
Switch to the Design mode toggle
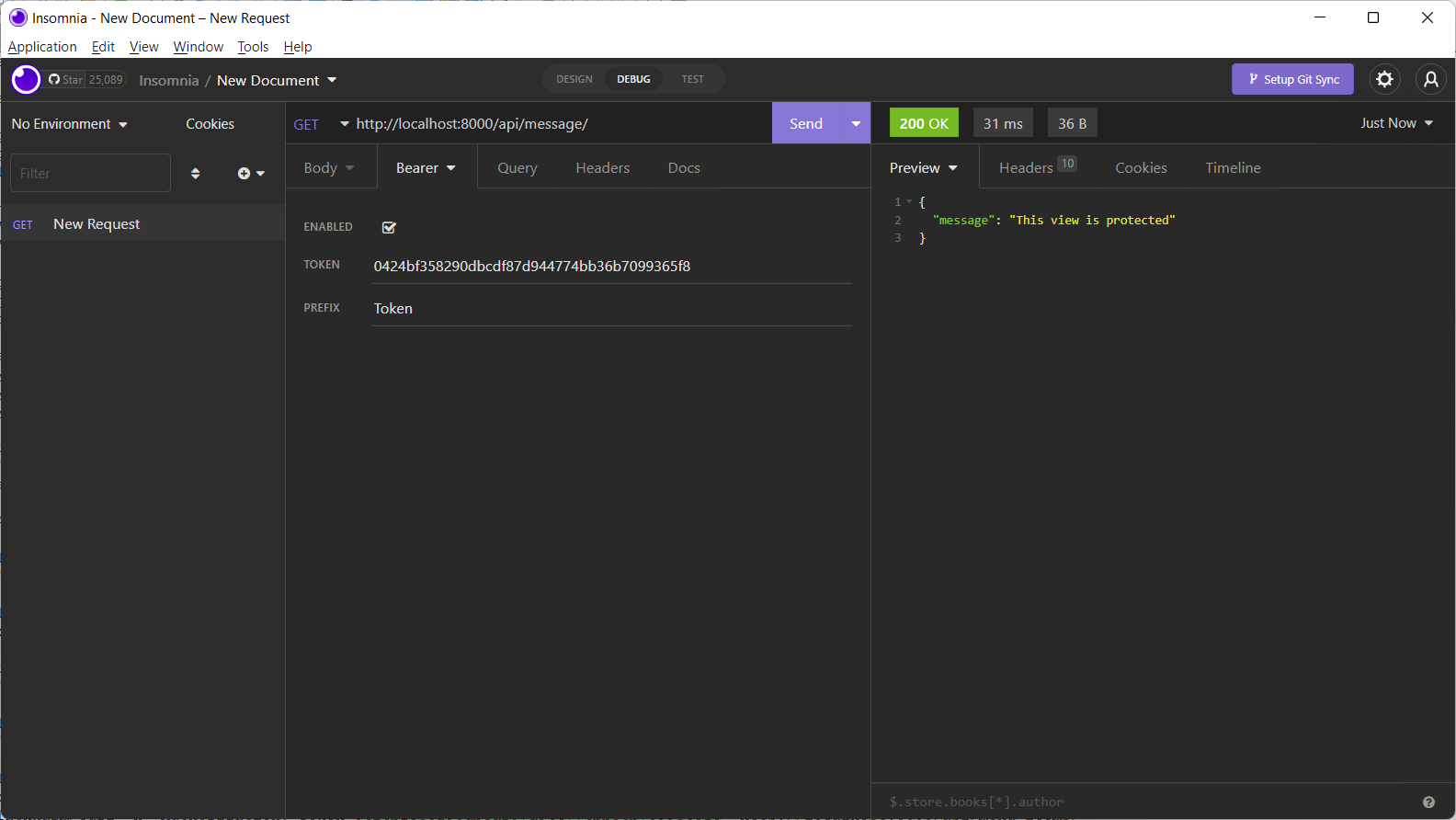(574, 80)
